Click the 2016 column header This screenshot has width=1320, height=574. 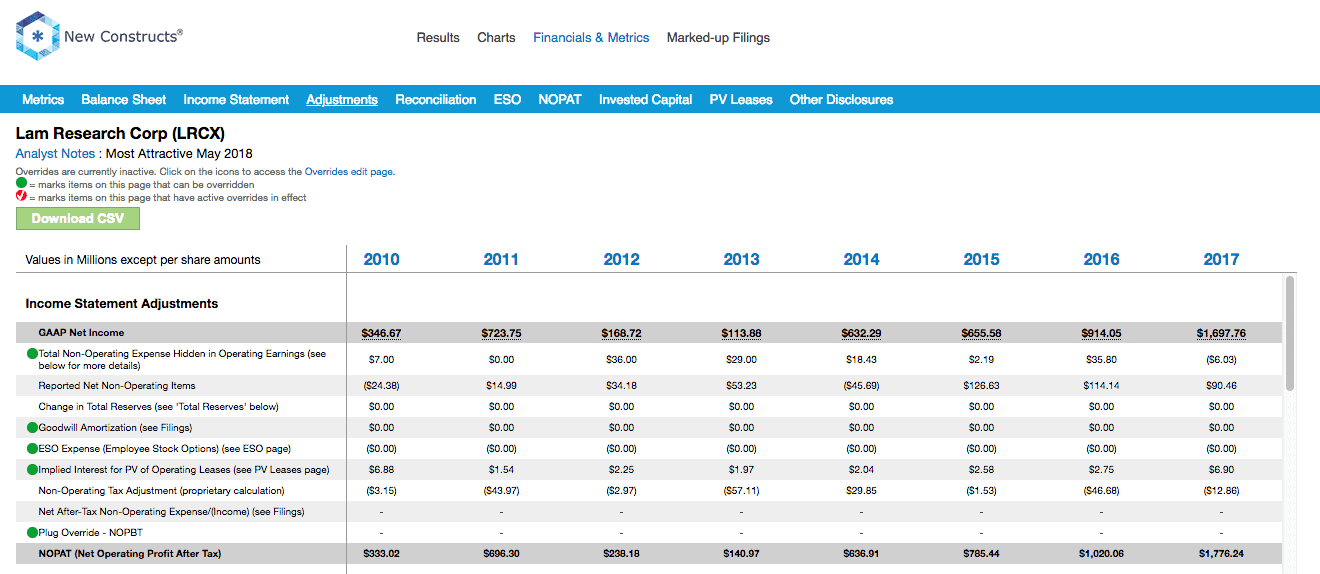(1101, 259)
